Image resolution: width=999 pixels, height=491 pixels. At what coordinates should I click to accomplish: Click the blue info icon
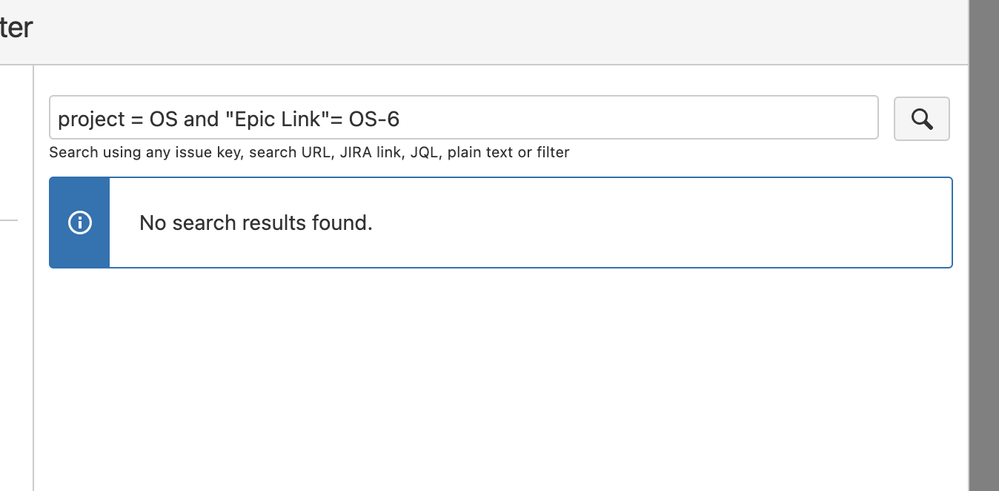(79, 223)
